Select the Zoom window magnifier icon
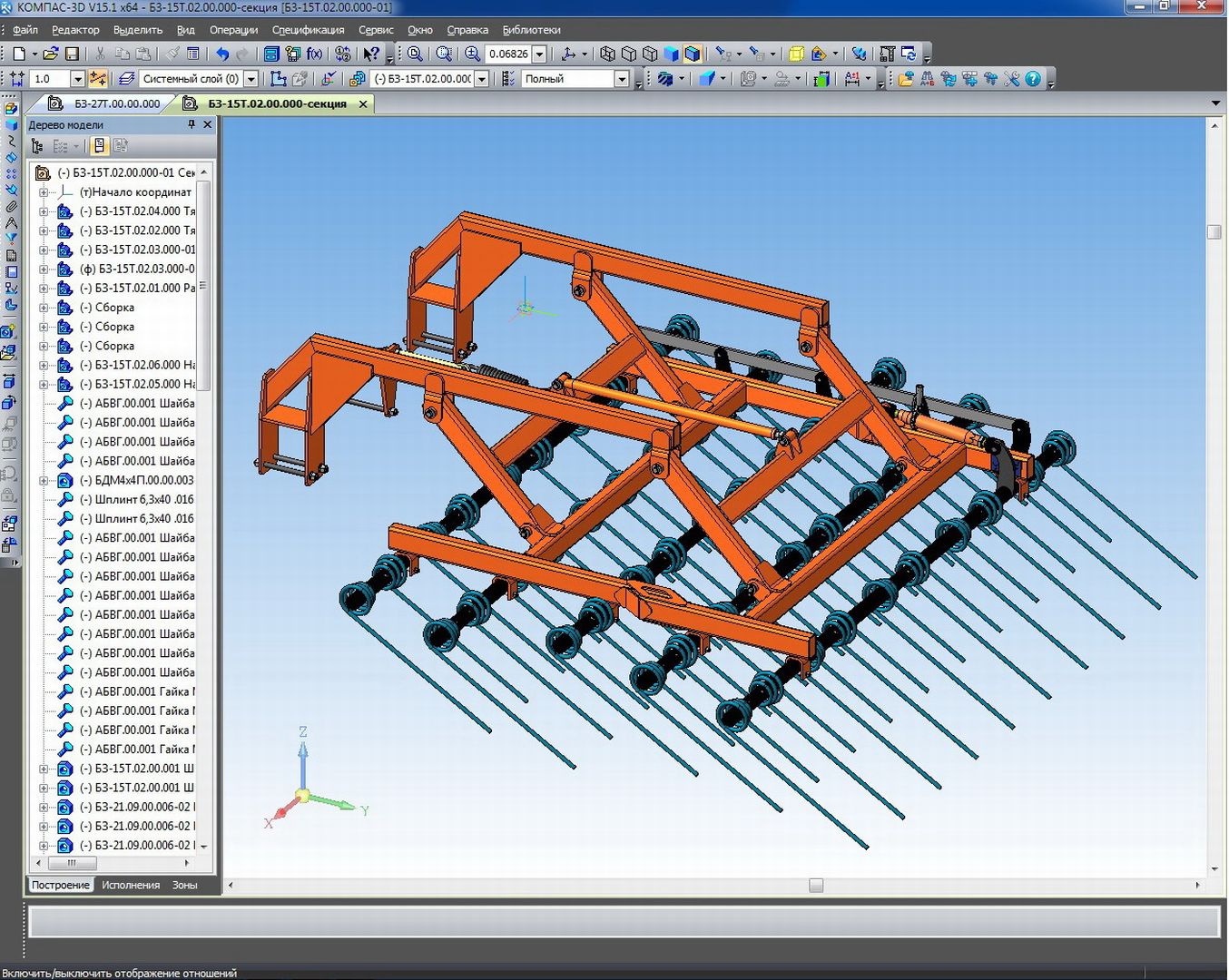 415,54
